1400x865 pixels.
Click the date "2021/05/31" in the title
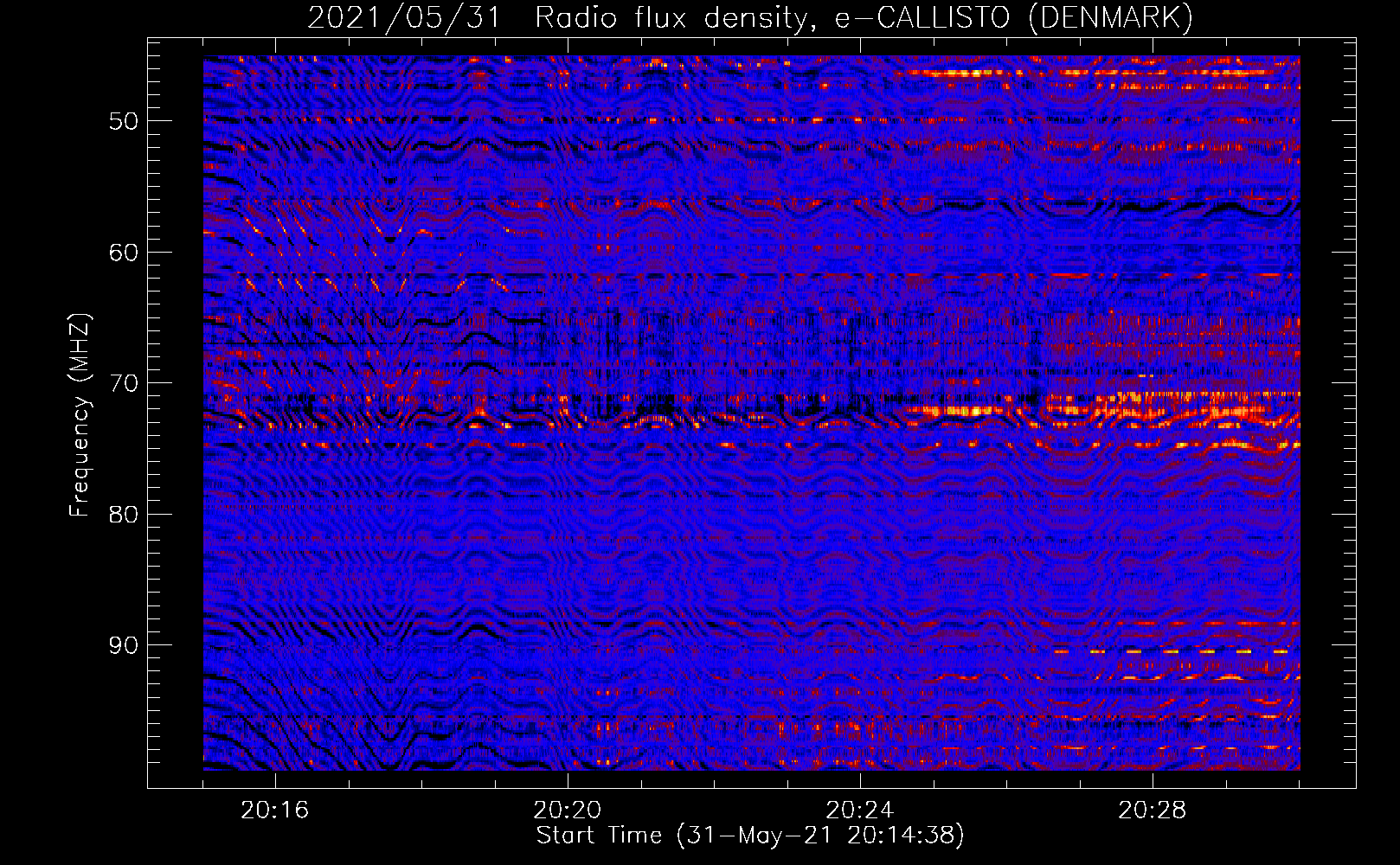[404, 17]
